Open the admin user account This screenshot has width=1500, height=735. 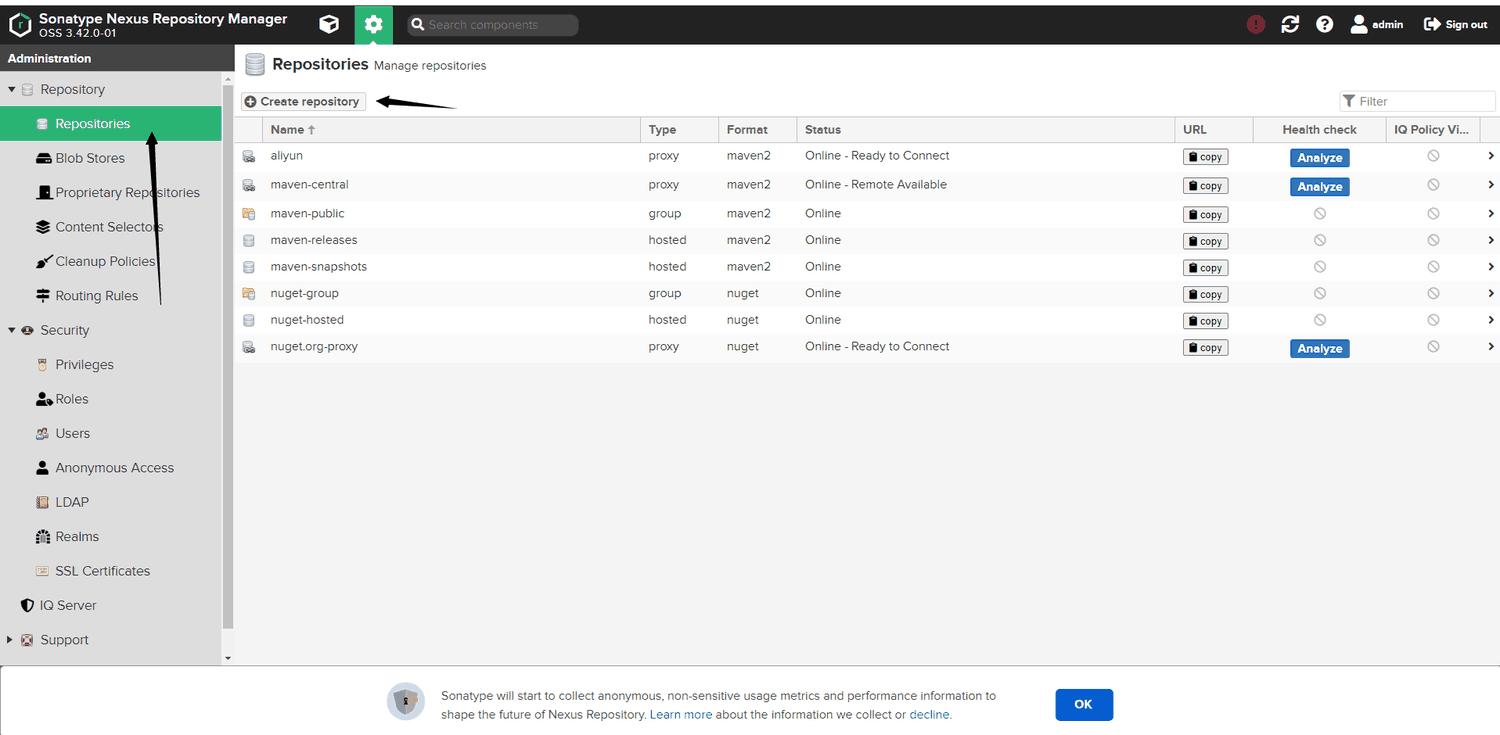click(x=1377, y=24)
